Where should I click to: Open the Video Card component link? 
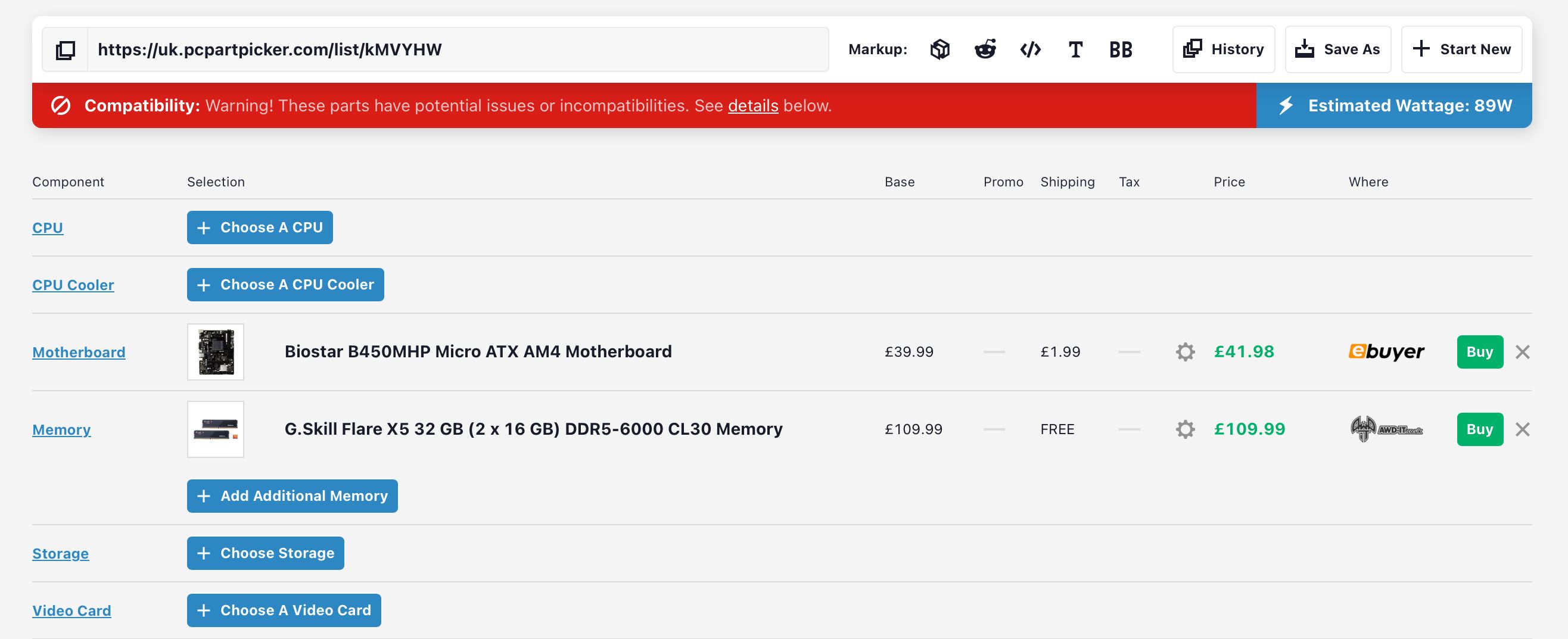tap(72, 610)
